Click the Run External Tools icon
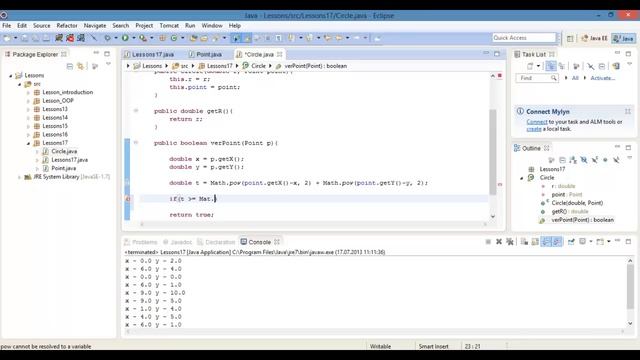 tap(142, 38)
